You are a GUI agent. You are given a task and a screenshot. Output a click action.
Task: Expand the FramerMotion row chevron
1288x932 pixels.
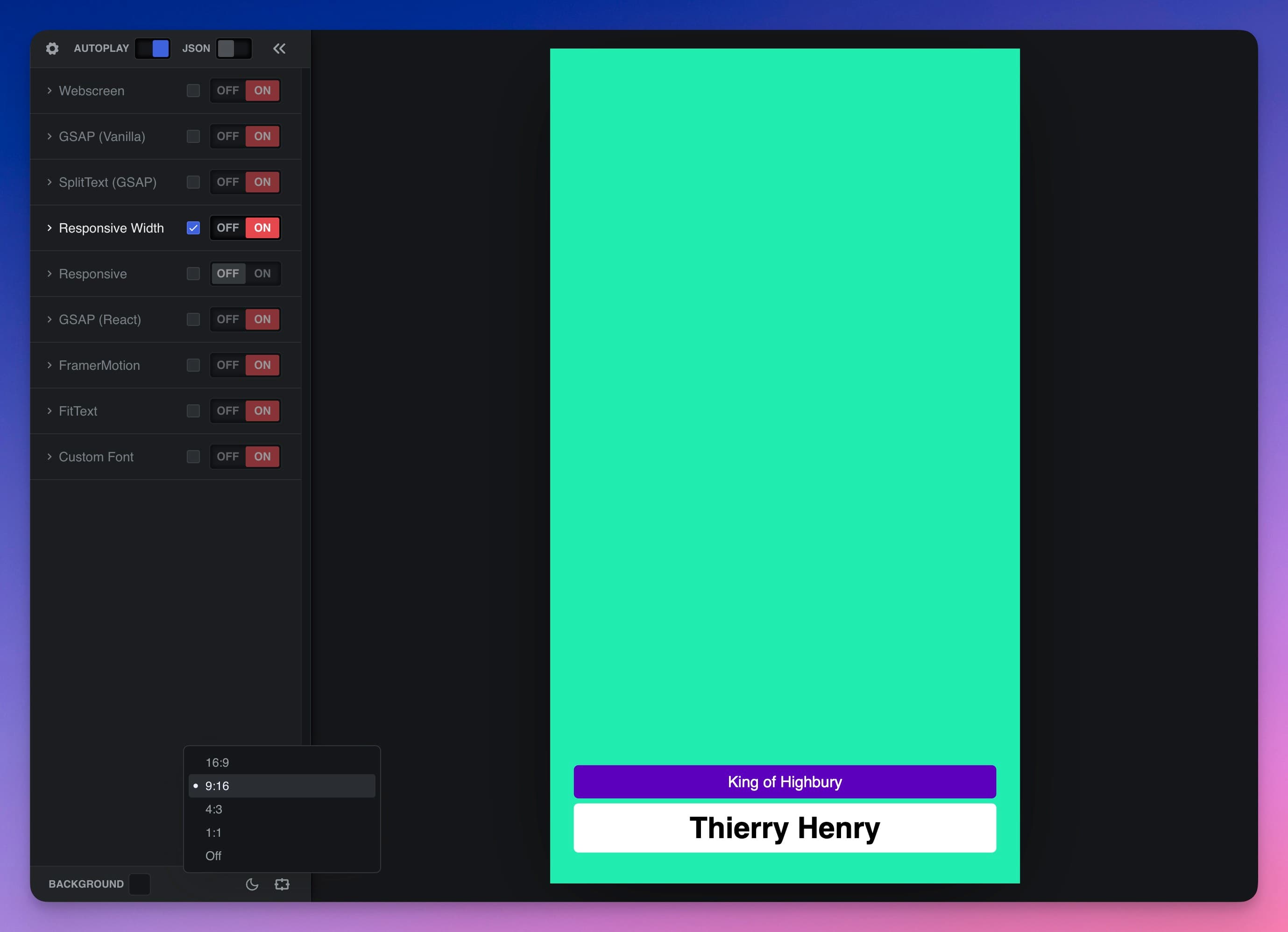click(x=50, y=365)
